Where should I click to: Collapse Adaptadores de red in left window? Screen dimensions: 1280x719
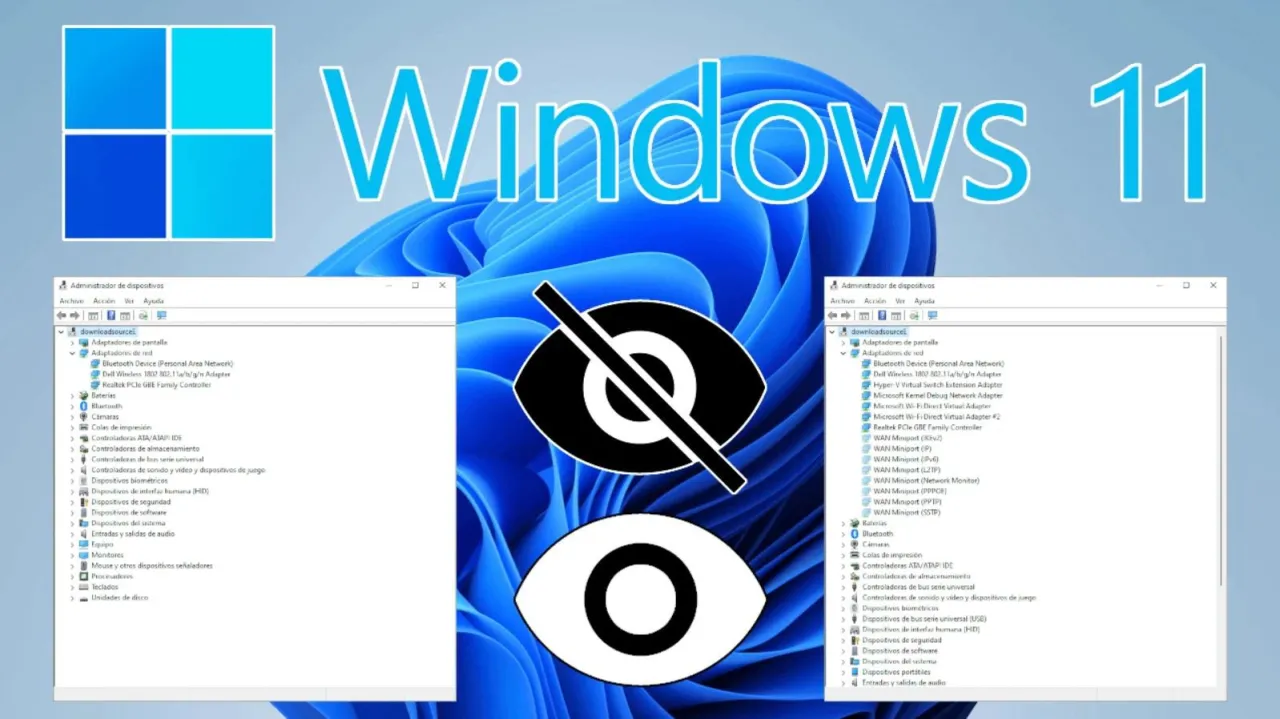pyautogui.click(x=71, y=353)
